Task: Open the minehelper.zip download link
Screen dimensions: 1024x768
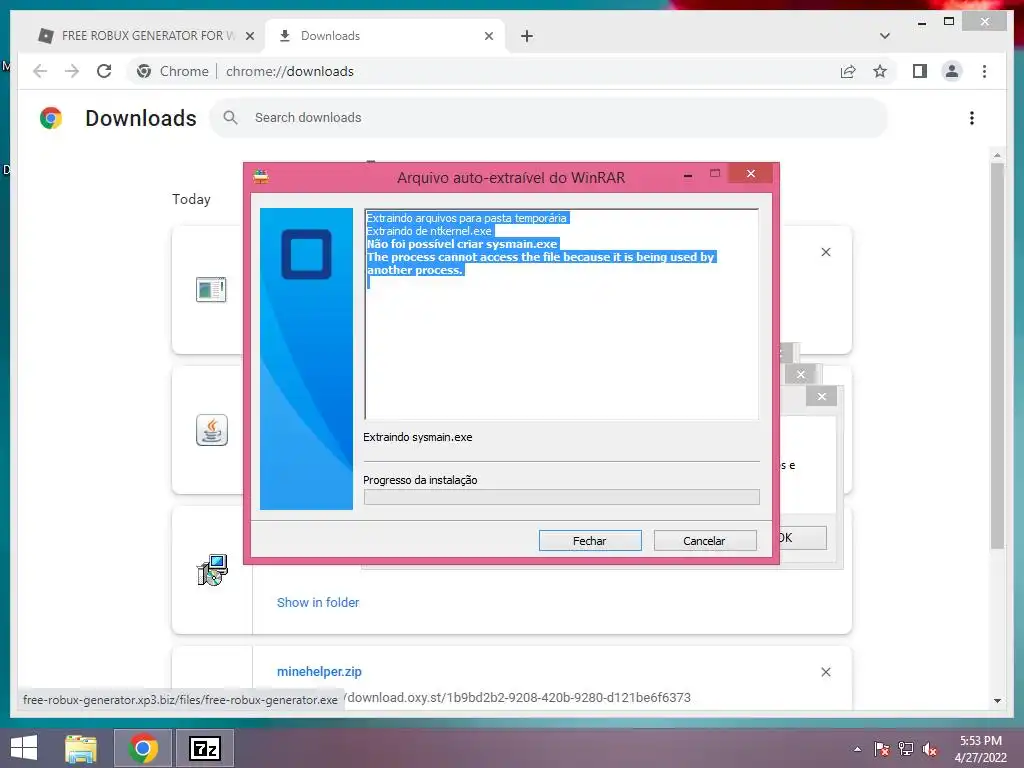Action: pyautogui.click(x=319, y=671)
